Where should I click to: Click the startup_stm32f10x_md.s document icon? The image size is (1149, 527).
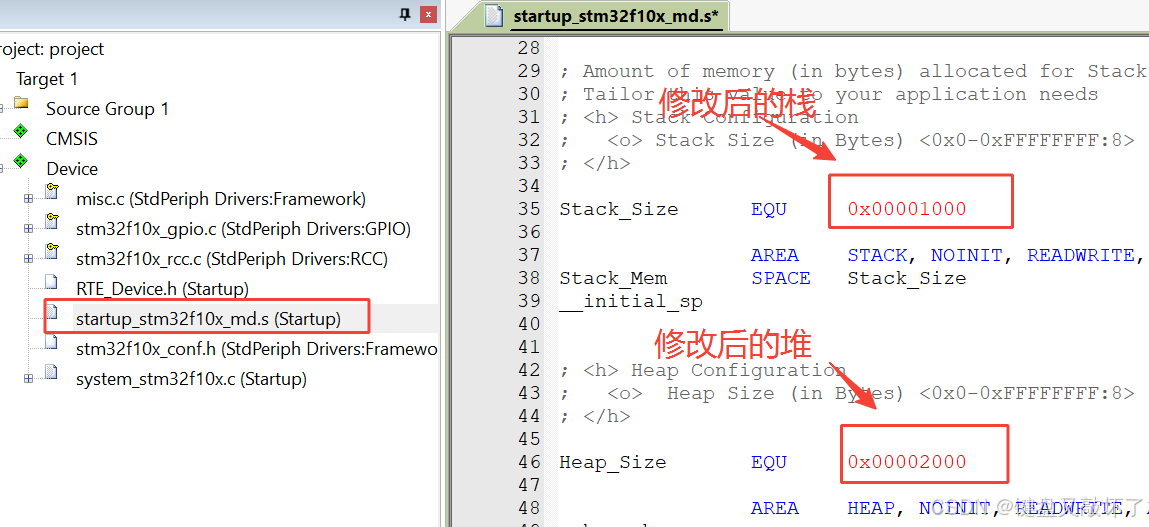(x=51, y=312)
